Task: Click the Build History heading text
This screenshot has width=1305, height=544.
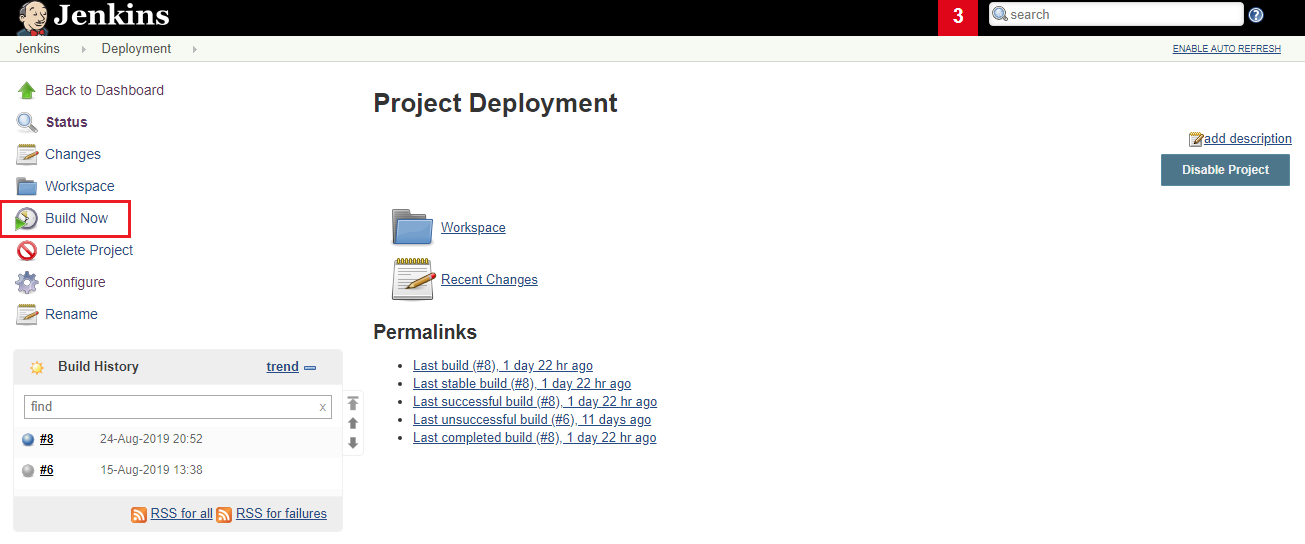Action: click(x=98, y=367)
